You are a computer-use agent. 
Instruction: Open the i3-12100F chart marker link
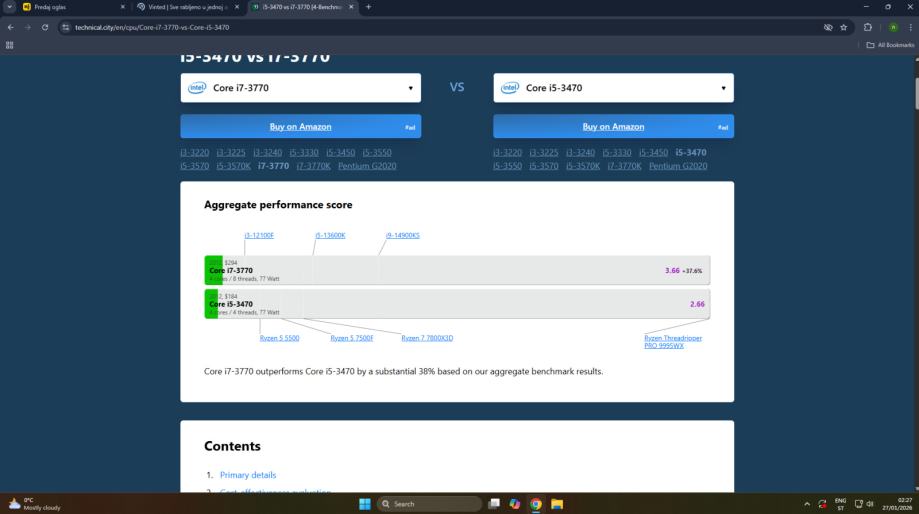point(259,235)
